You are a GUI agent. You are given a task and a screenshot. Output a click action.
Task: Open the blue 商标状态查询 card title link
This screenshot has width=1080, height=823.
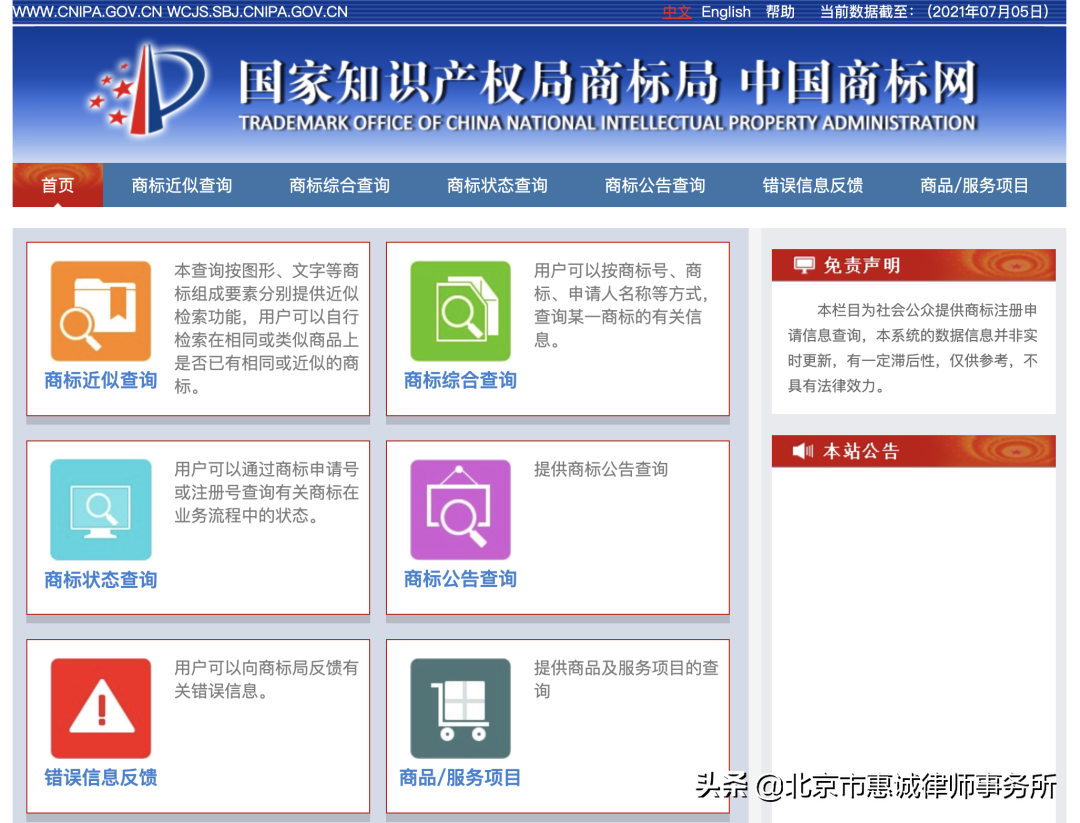[101, 579]
